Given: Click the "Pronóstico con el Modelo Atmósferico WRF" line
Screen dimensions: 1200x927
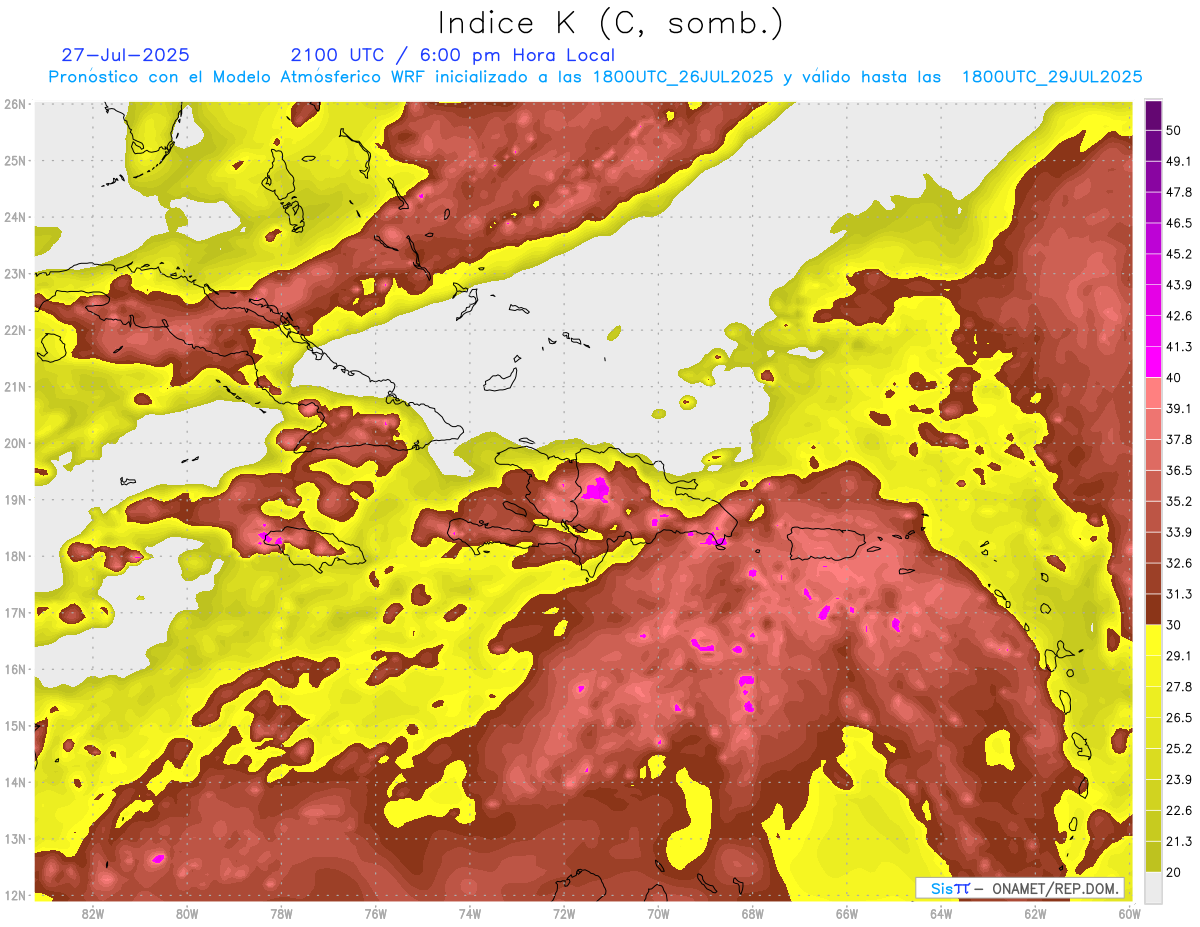Looking at the screenshot, I should click(x=595, y=77).
